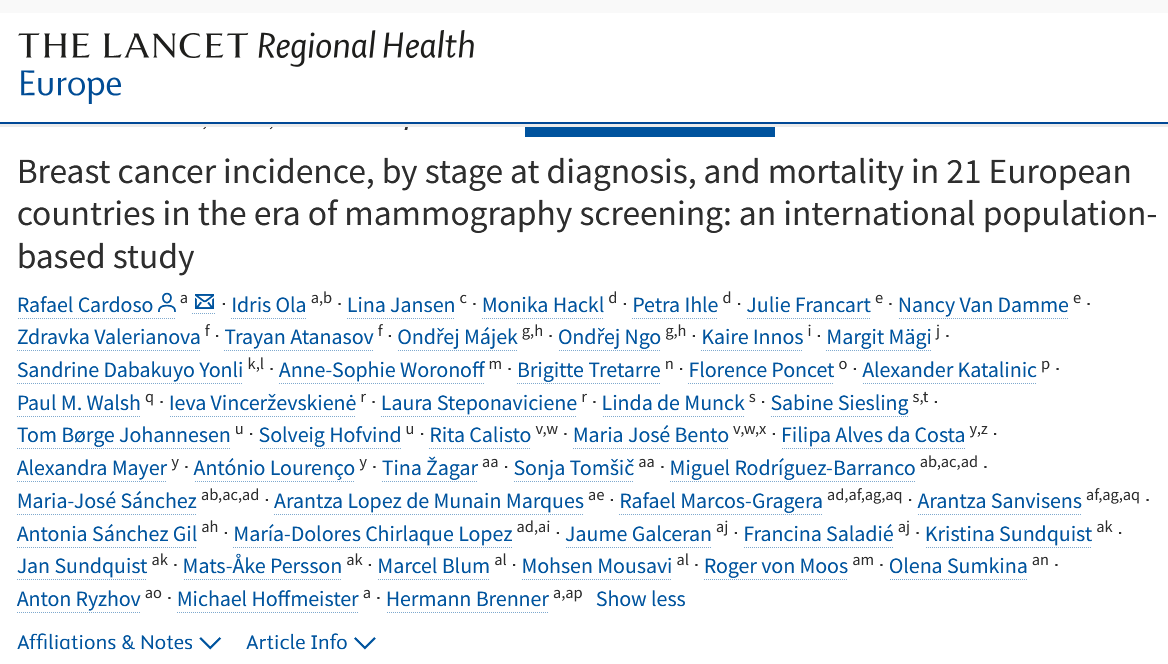The width and height of the screenshot is (1168, 664).
Task: Open author link Roger von Moos
Action: tap(775, 566)
